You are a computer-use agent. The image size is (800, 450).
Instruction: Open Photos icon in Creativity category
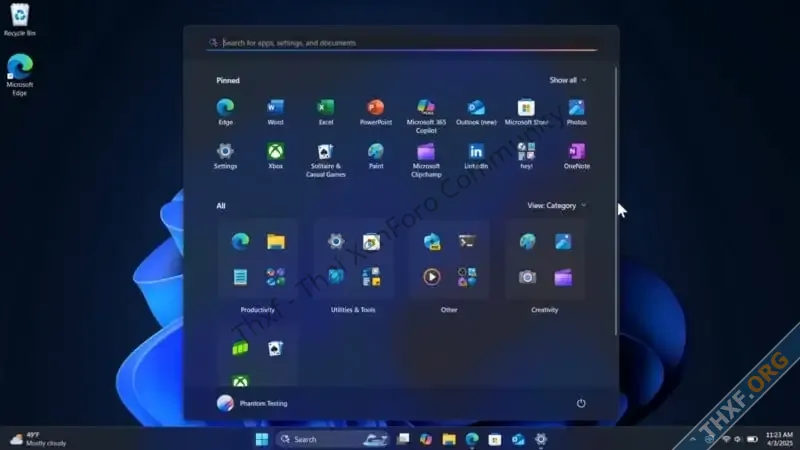[563, 241]
